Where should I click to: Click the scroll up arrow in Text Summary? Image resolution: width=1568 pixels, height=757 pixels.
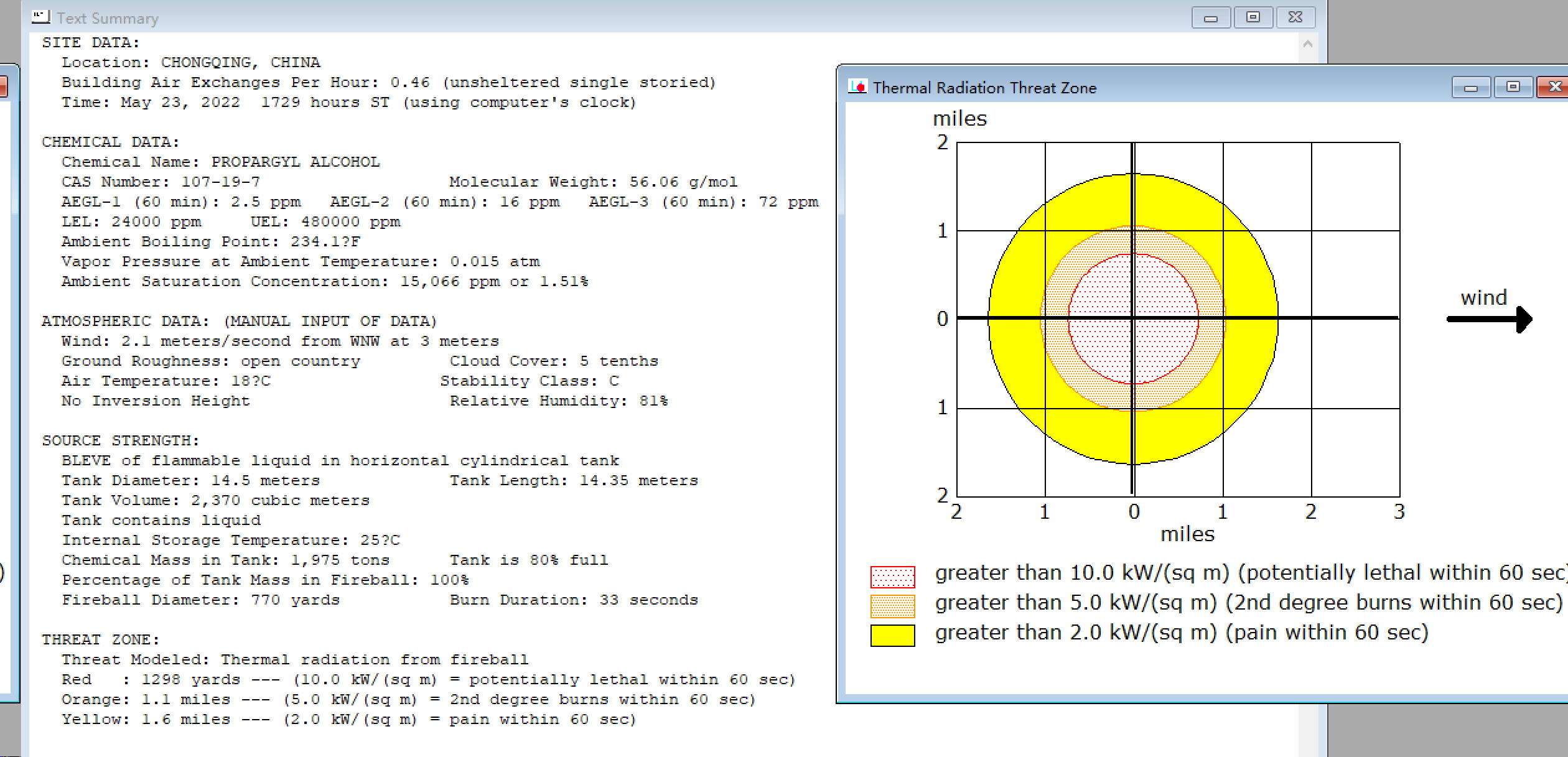[1307, 44]
